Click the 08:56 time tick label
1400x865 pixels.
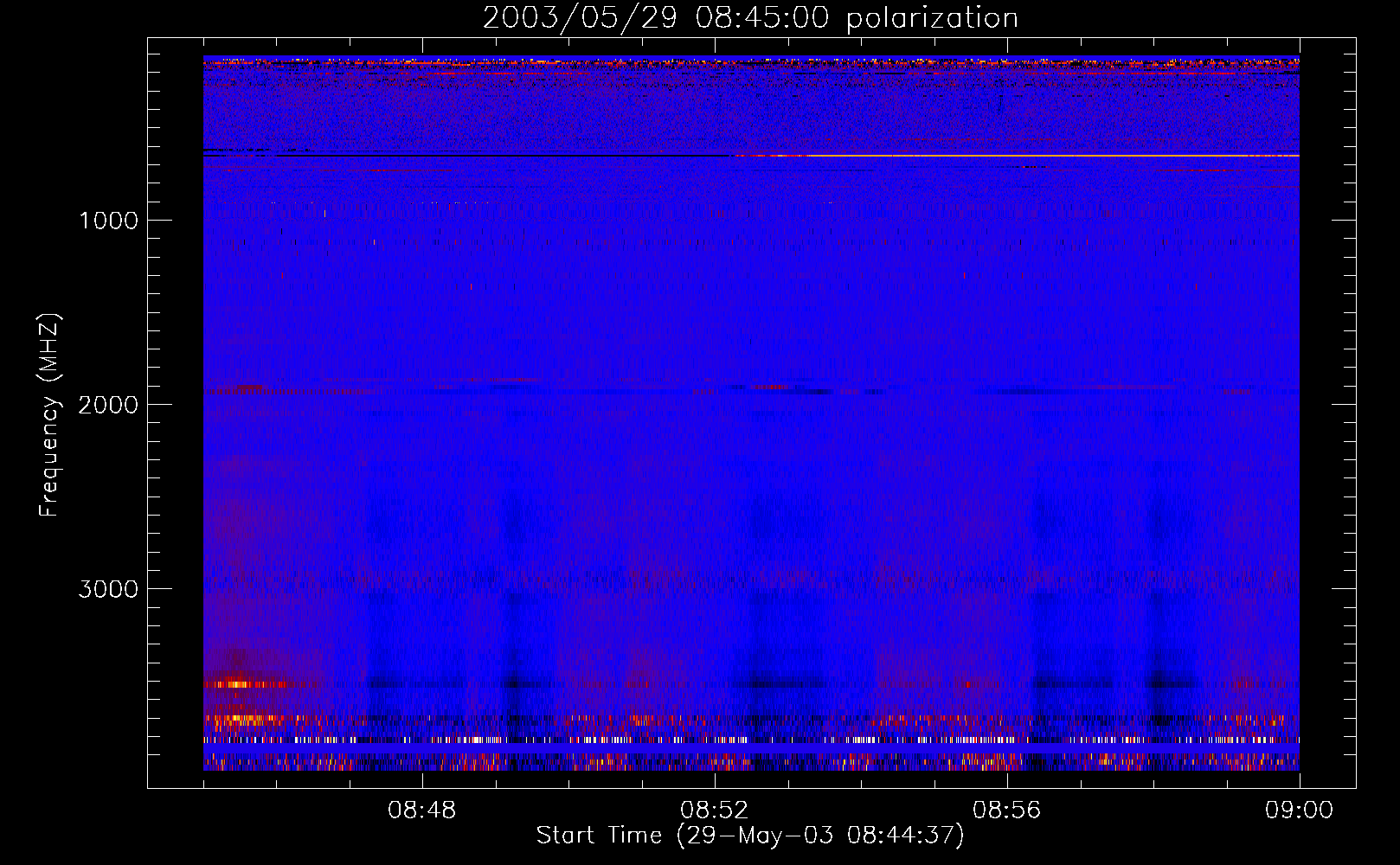click(1007, 811)
